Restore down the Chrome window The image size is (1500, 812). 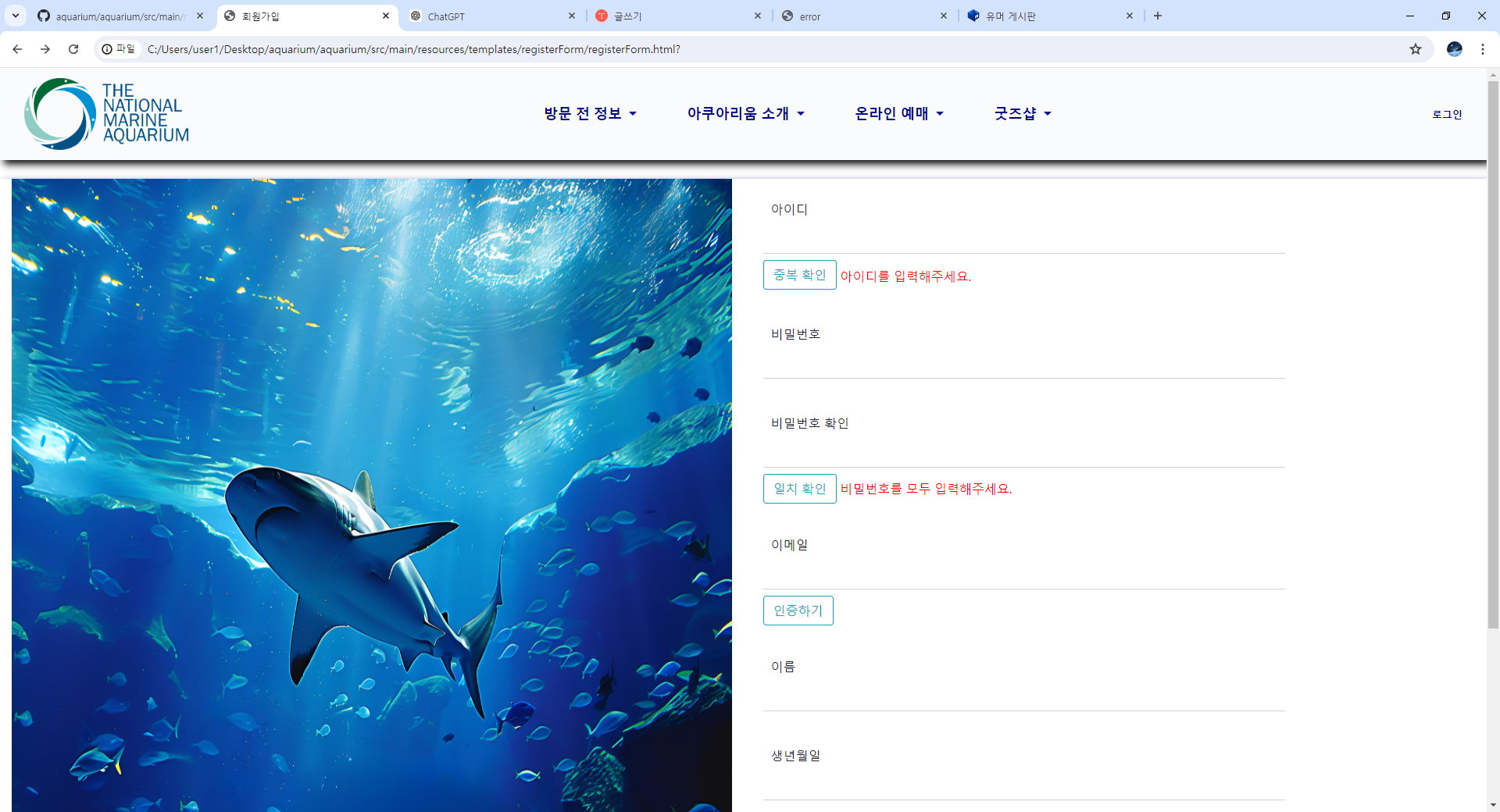coord(1446,16)
